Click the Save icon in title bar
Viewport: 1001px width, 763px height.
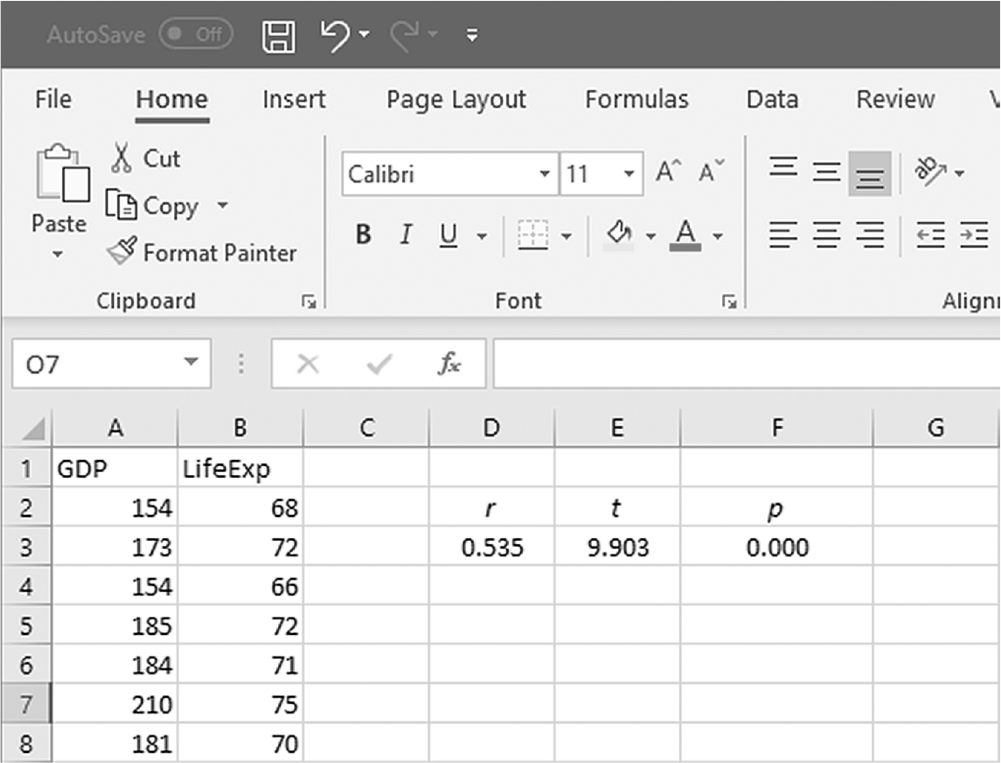(x=279, y=35)
